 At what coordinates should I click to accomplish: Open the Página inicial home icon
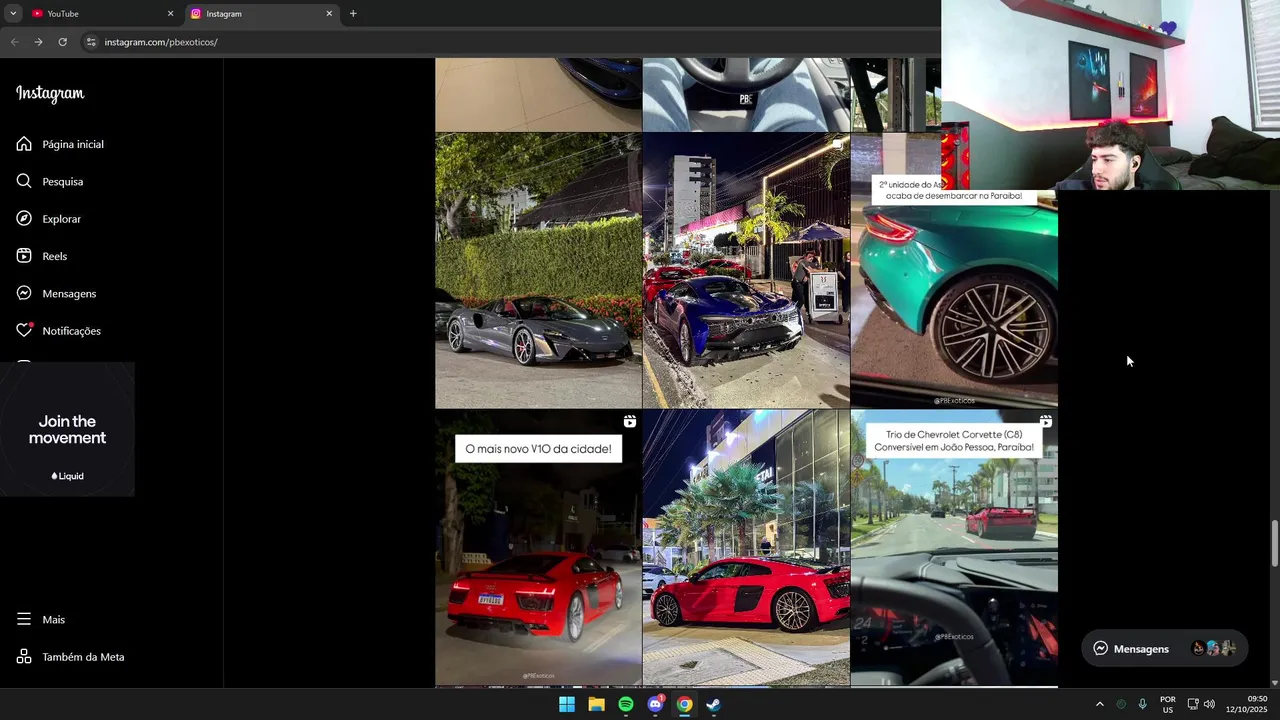(x=24, y=144)
